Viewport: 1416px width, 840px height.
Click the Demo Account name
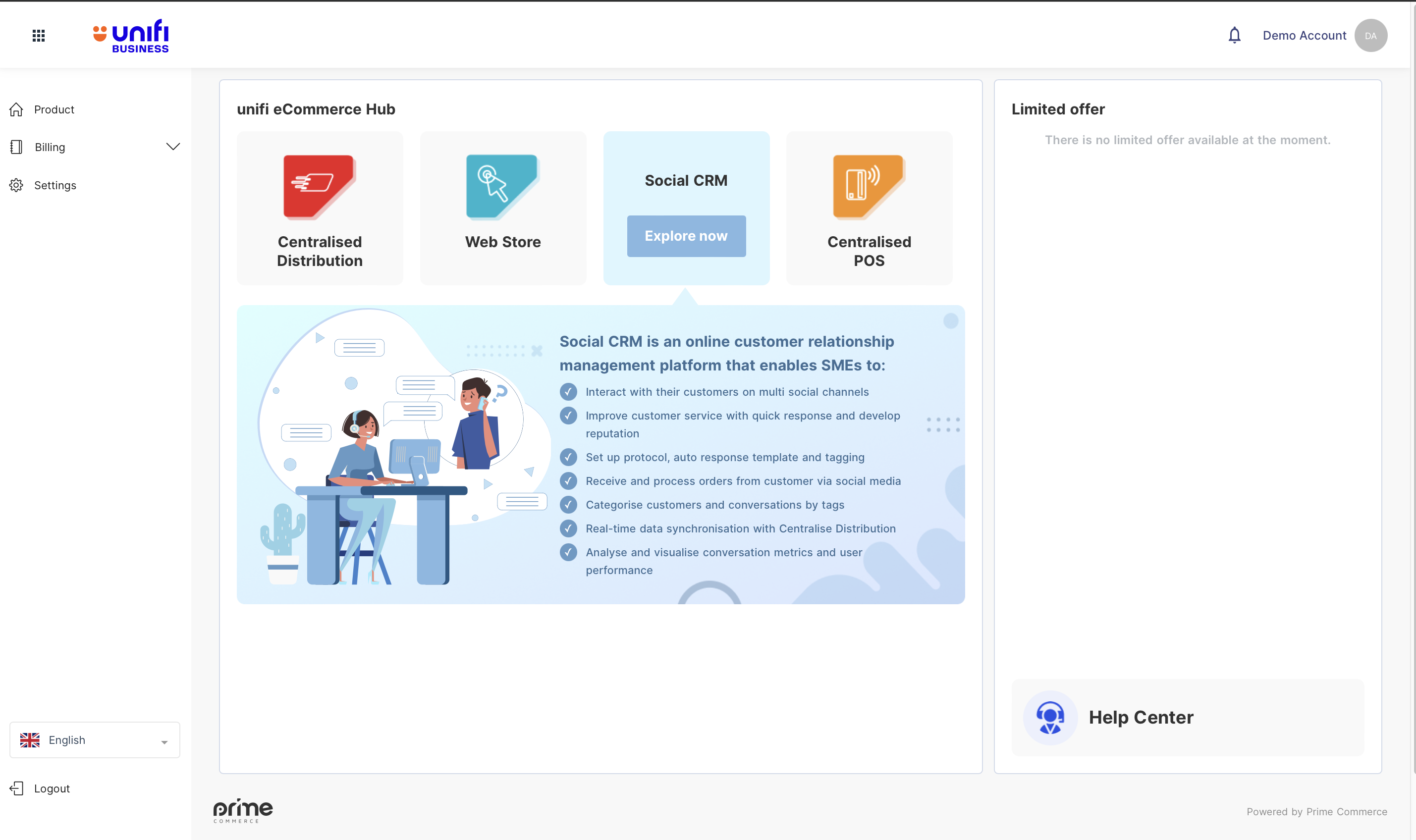pos(1304,36)
